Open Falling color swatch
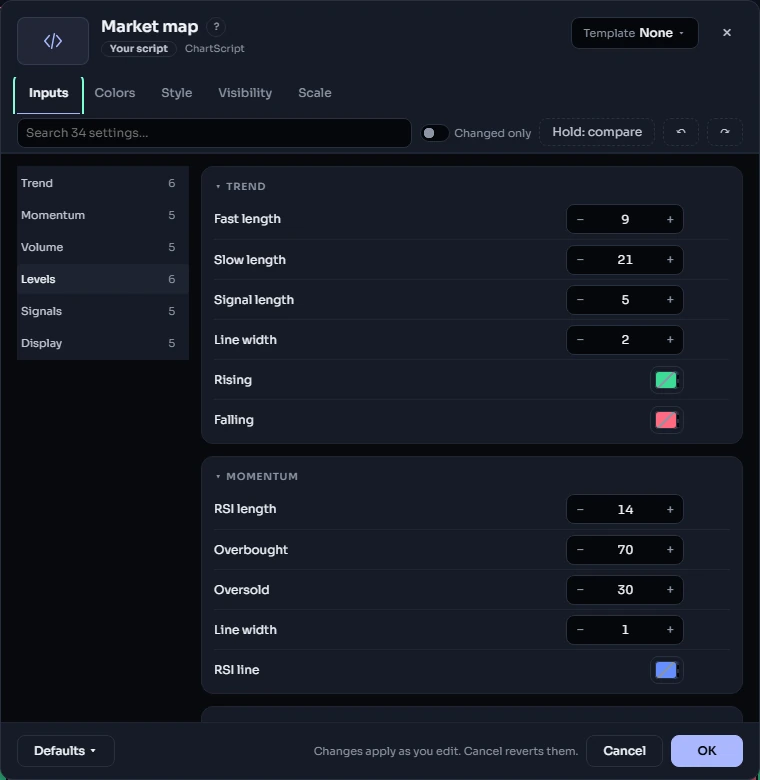 click(x=666, y=420)
